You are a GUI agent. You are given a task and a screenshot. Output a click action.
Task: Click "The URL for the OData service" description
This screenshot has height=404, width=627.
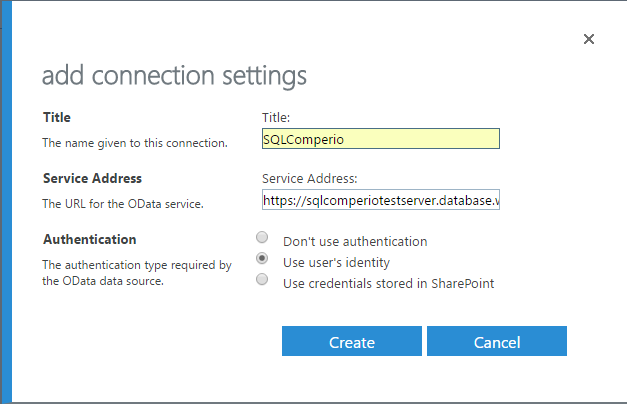(x=123, y=204)
